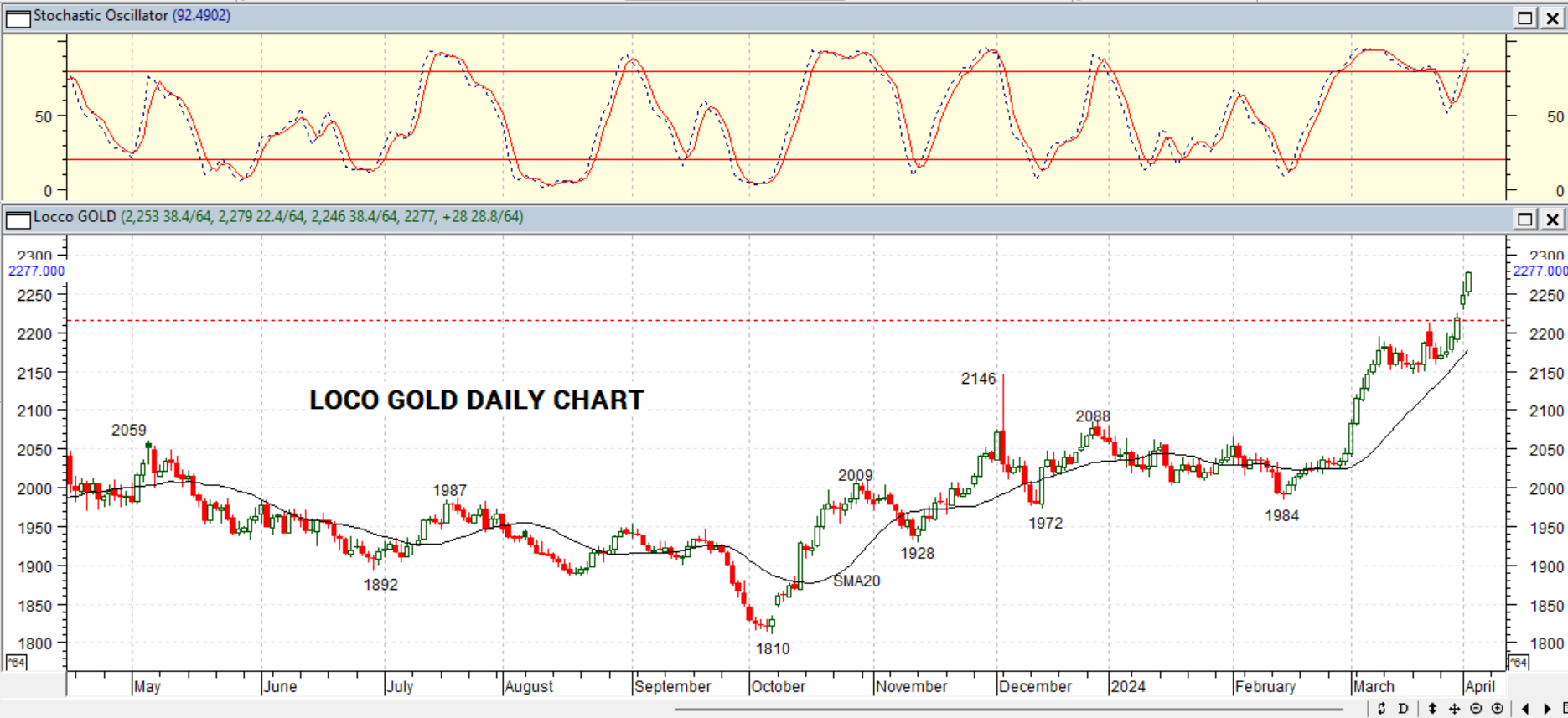Click the '2088' price label
This screenshot has width=1568, height=718.
pos(1093,416)
